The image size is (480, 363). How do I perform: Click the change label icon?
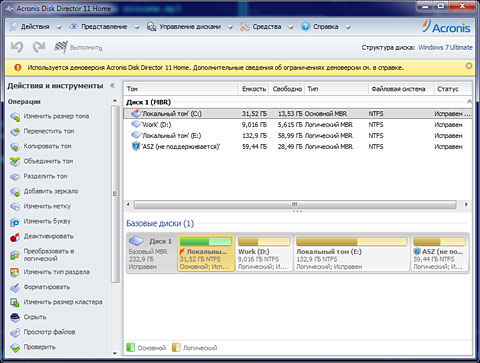(15, 207)
